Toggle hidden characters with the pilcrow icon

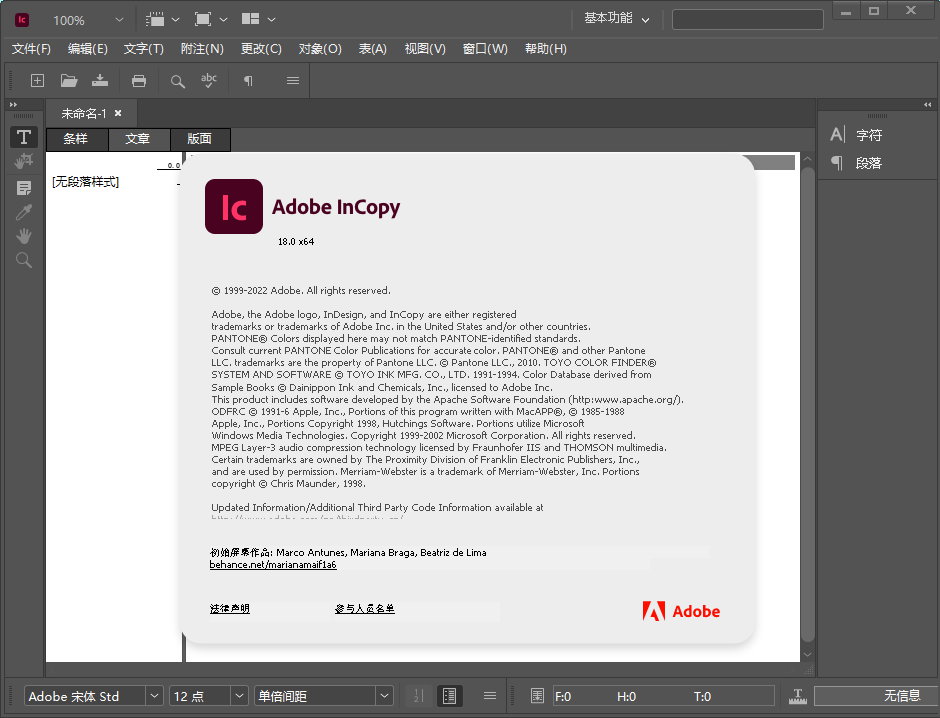[x=248, y=81]
